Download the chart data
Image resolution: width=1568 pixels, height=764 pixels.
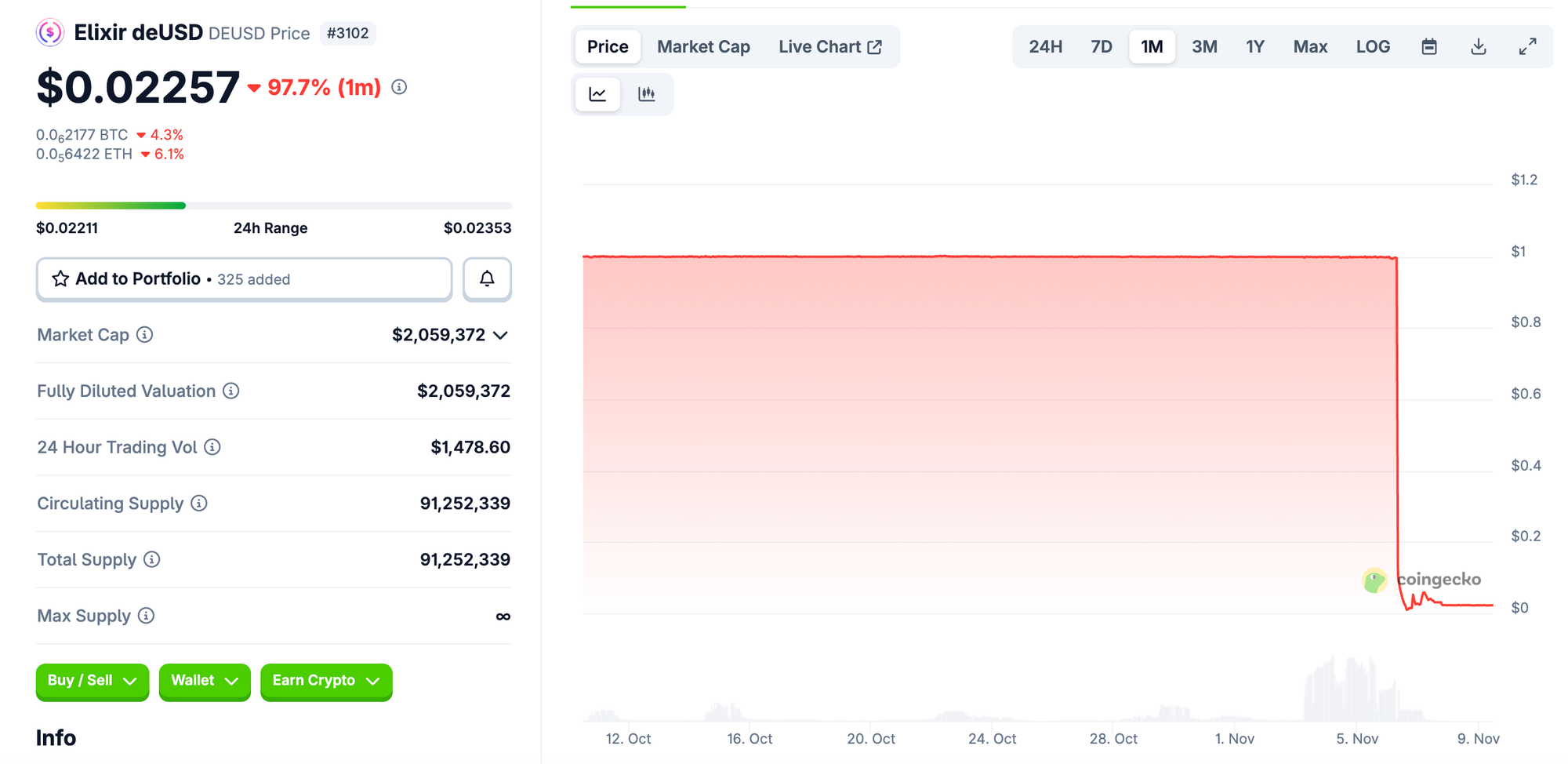pos(1479,47)
